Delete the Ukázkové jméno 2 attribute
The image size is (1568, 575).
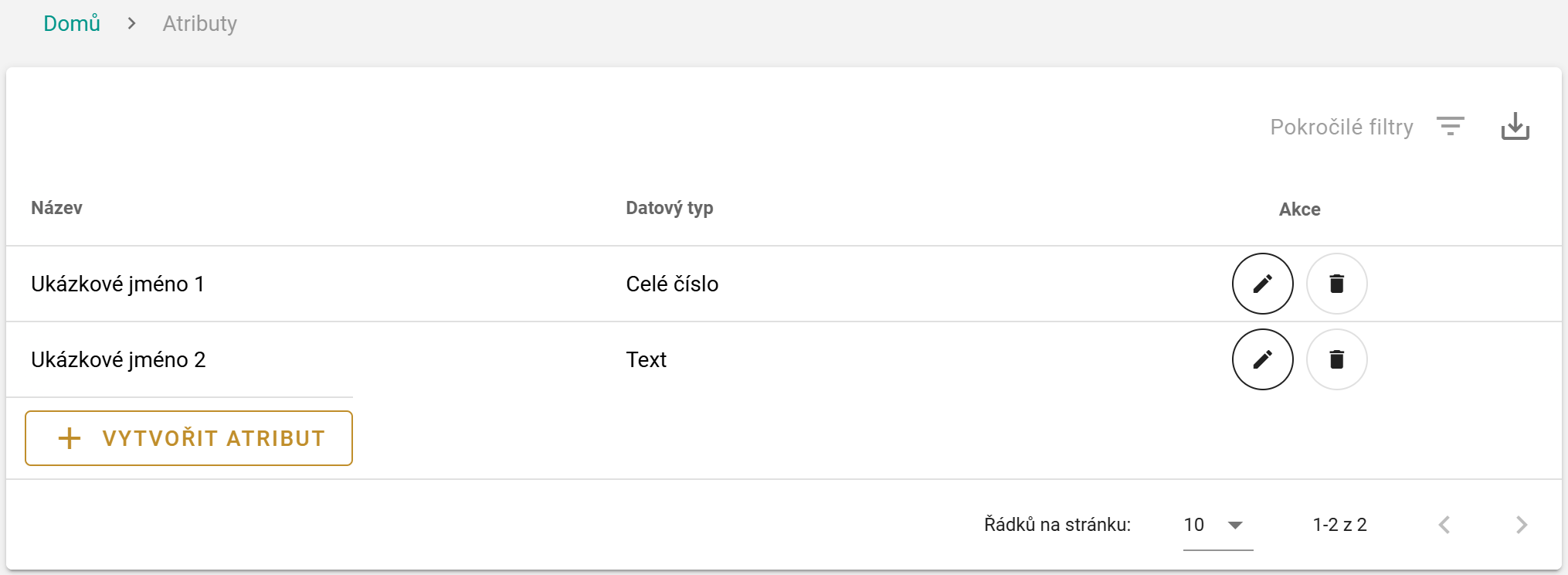(1336, 359)
